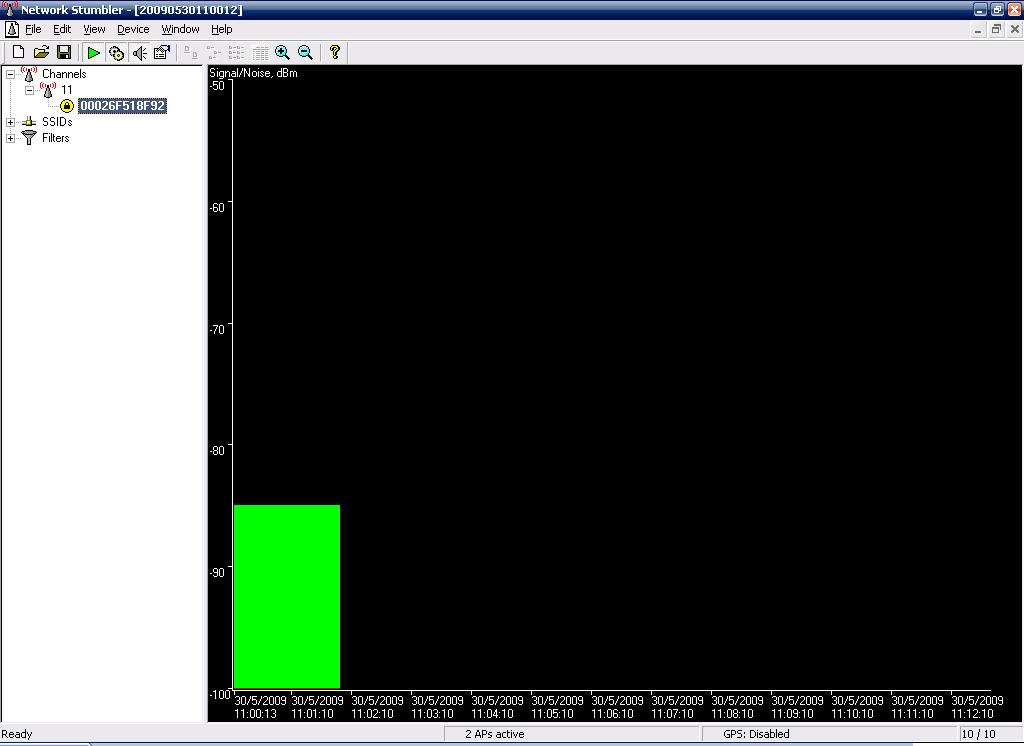1024x746 pixels.
Task: Click the 10 / 10 status counter
Action: [978, 734]
